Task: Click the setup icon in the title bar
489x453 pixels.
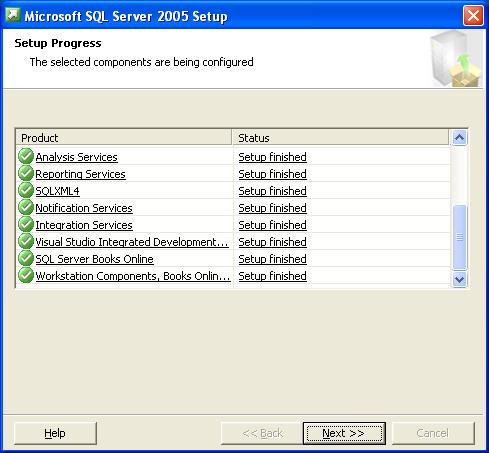Action: (x=13, y=15)
